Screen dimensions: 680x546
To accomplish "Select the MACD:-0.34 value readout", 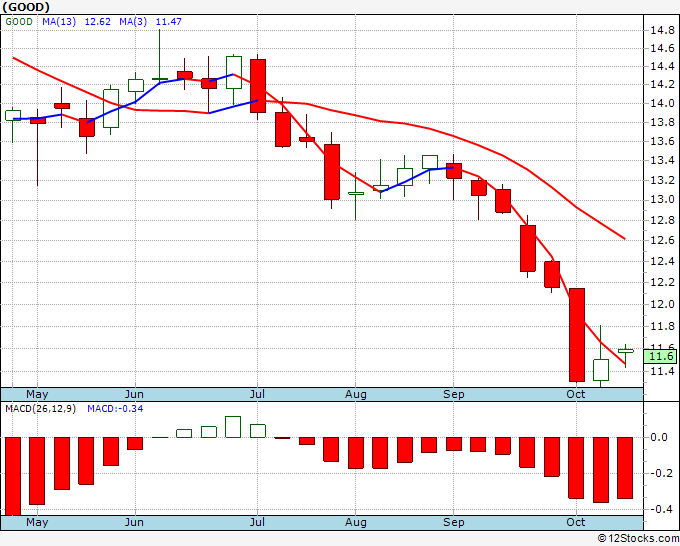I will (x=115, y=409).
